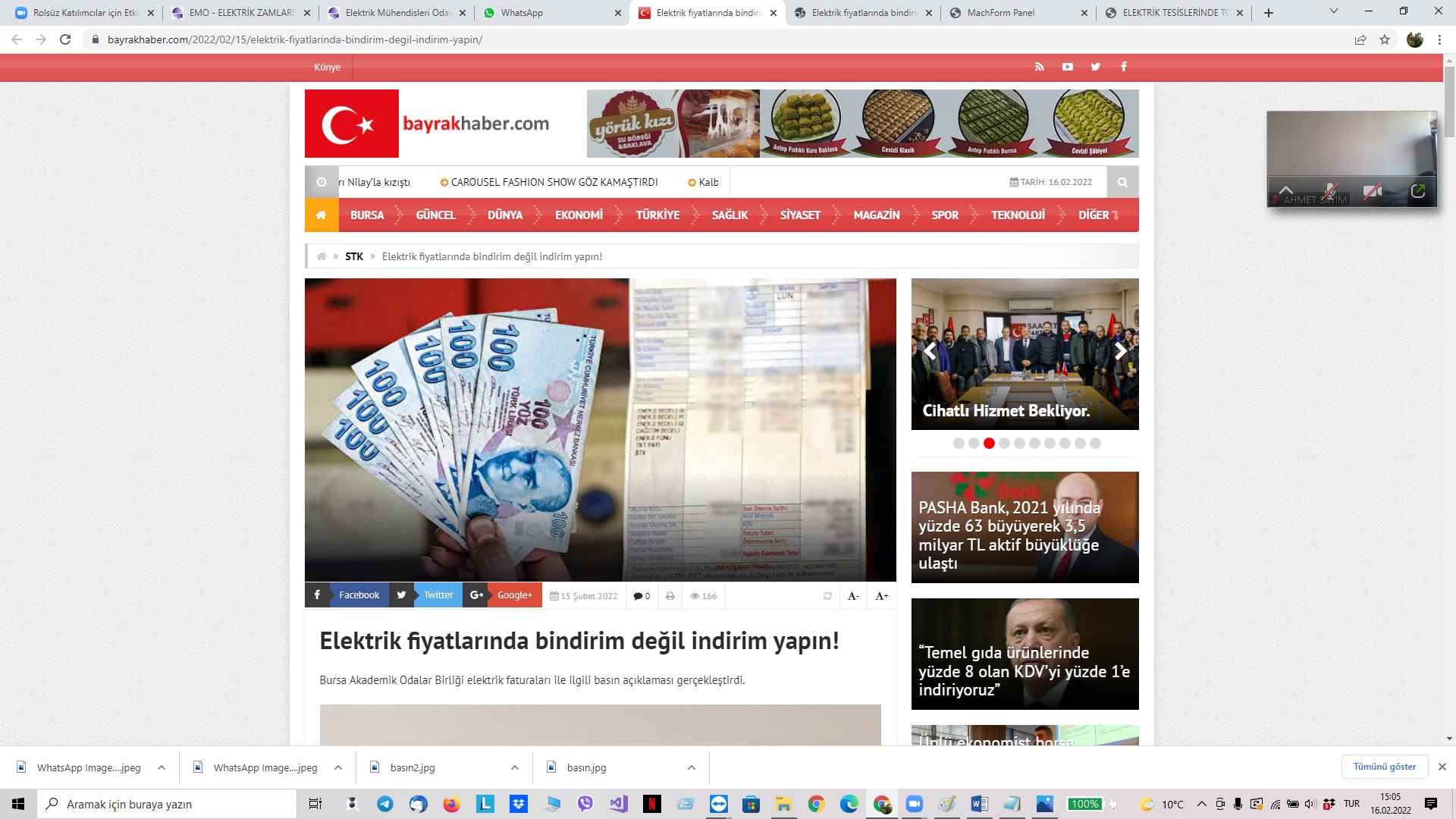Screen dimensions: 1456x819
Task: Go to EKONOMİ news category
Action: (x=579, y=215)
